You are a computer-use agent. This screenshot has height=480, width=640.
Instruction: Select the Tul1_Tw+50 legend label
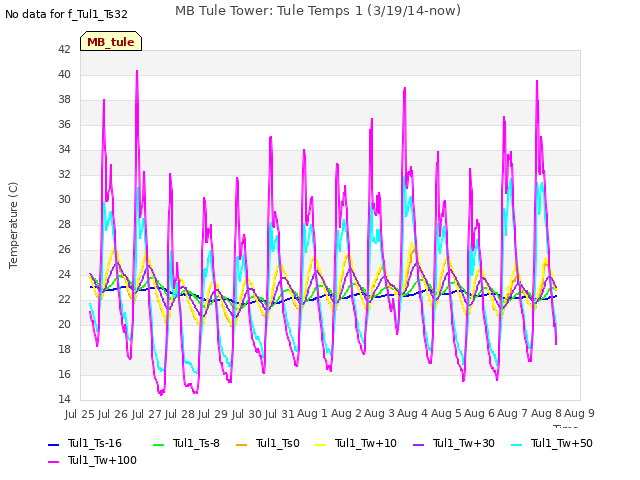562,443
